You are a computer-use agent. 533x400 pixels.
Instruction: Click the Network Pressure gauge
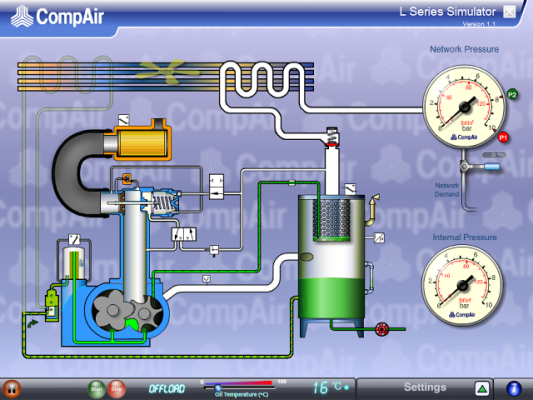(x=464, y=107)
